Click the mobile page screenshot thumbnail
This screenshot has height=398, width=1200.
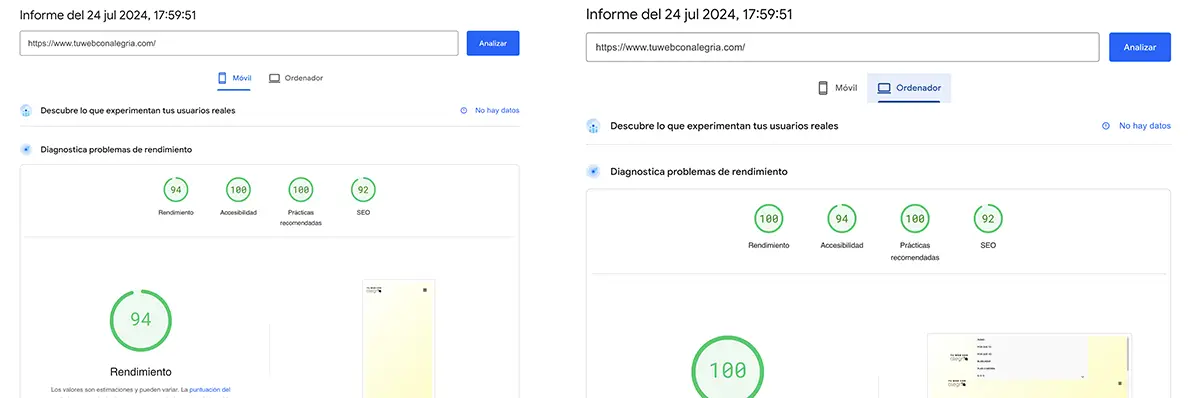pos(398,338)
